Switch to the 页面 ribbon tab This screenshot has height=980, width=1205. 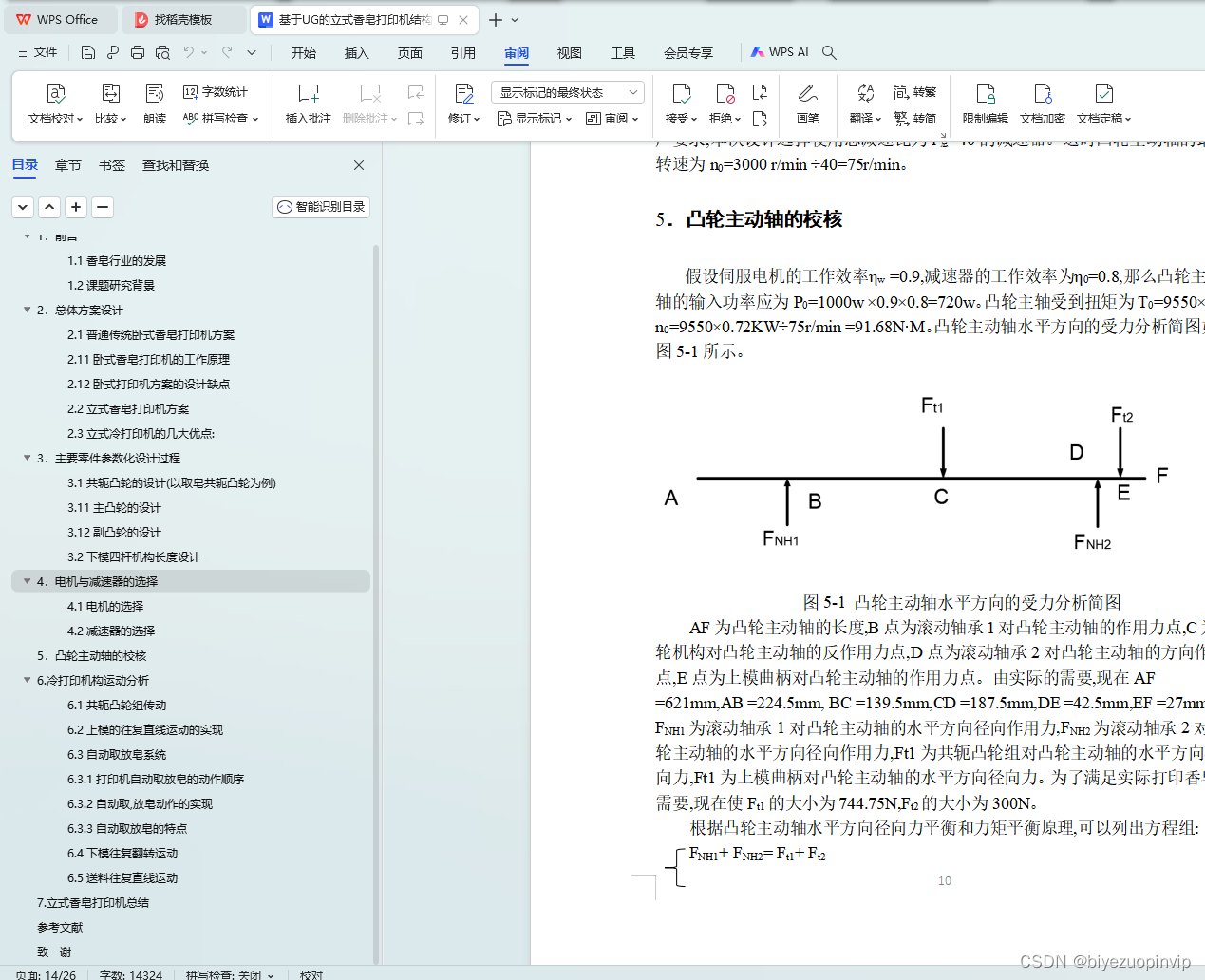pyautogui.click(x=410, y=53)
